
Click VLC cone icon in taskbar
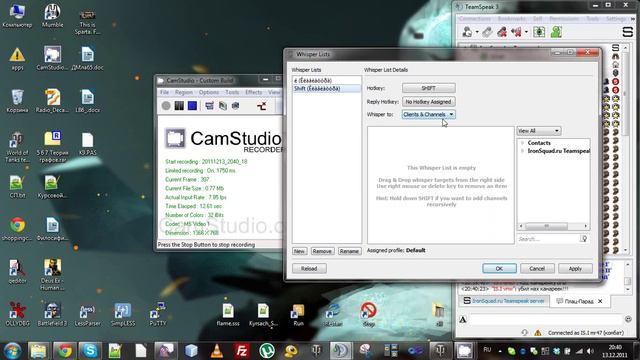click(217, 351)
